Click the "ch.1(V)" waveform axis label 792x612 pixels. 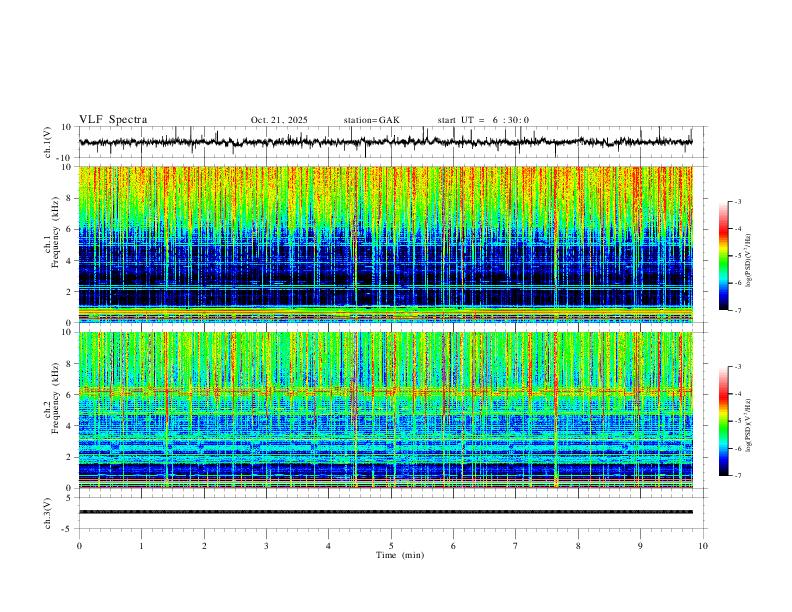pyautogui.click(x=48, y=142)
